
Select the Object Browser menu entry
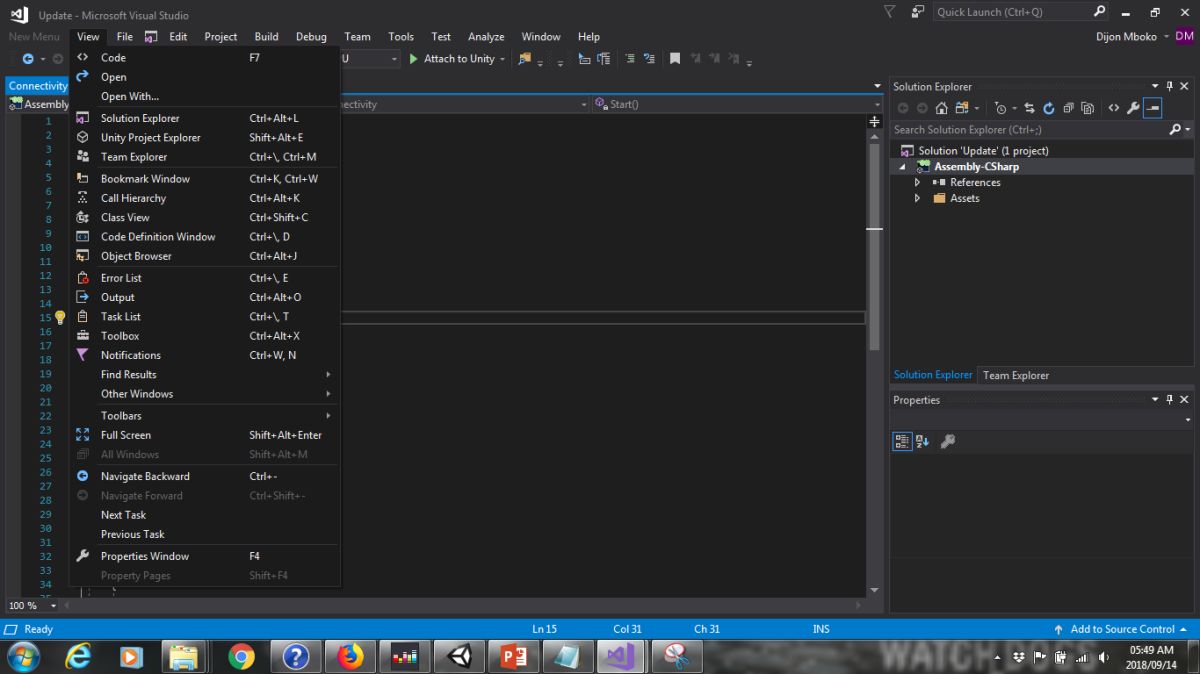tap(205, 256)
